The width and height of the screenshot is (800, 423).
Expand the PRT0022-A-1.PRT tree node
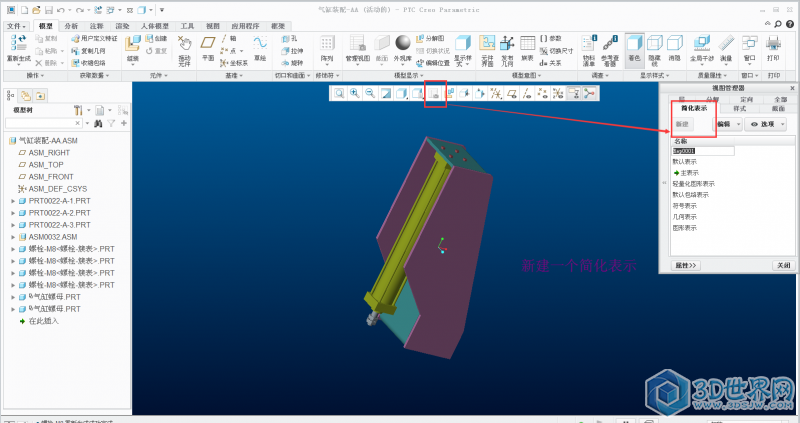pos(12,201)
